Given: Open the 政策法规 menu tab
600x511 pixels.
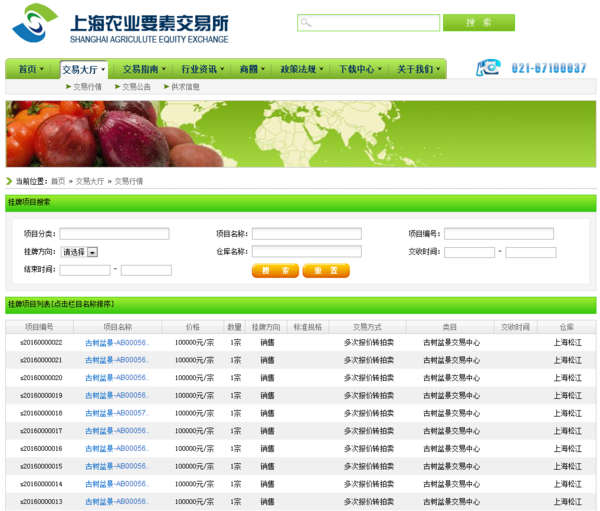Looking at the screenshot, I should [302, 69].
